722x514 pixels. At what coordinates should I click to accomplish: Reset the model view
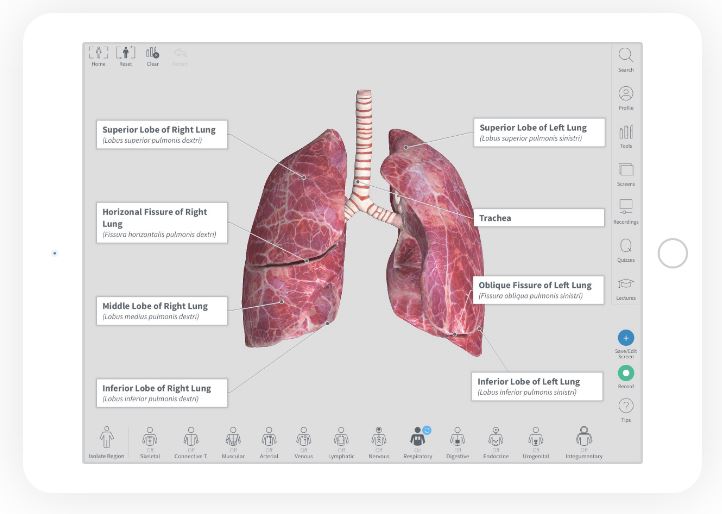(x=125, y=53)
